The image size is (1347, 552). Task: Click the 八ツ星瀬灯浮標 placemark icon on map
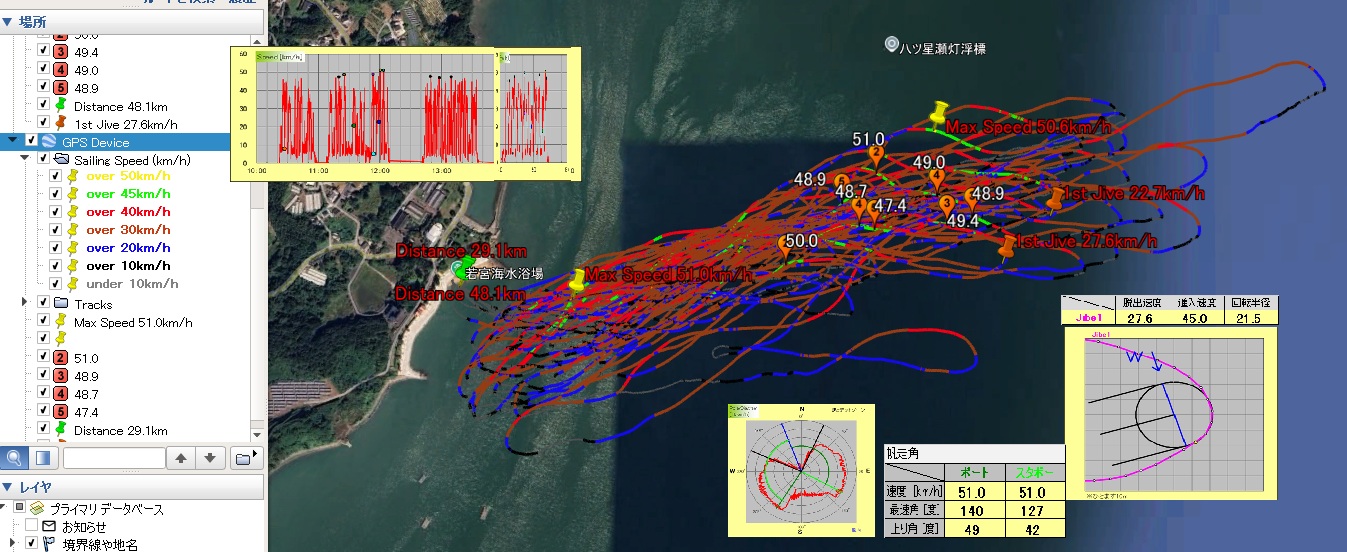[892, 45]
